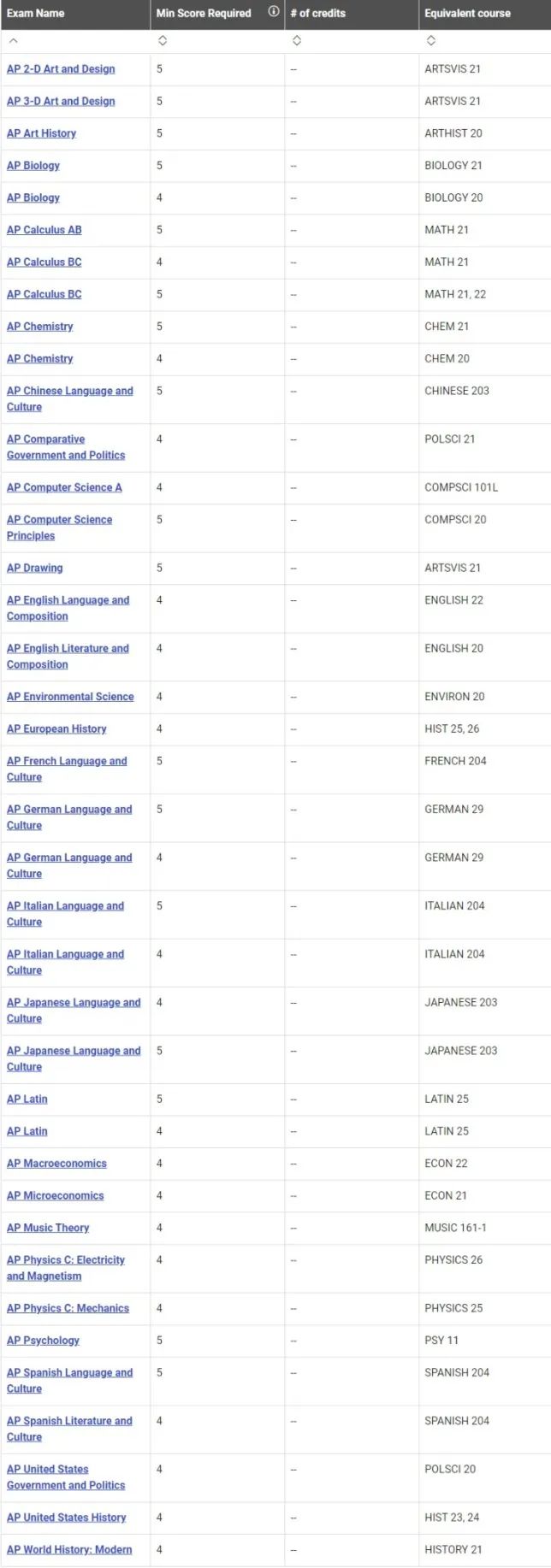Click the sort icon under # of credits
The width and height of the screenshot is (551, 1568).
[x=296, y=41]
